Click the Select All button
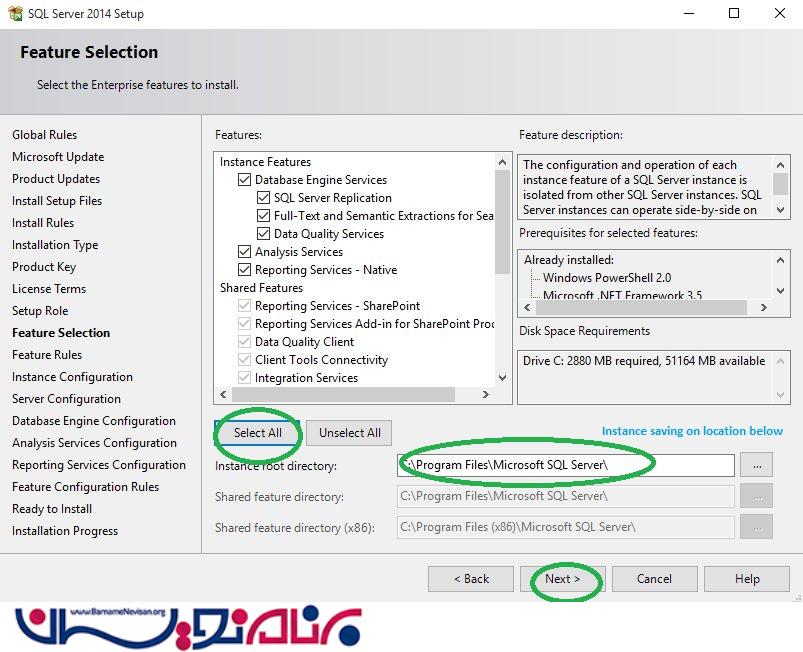803x652 pixels. pyautogui.click(x=258, y=433)
